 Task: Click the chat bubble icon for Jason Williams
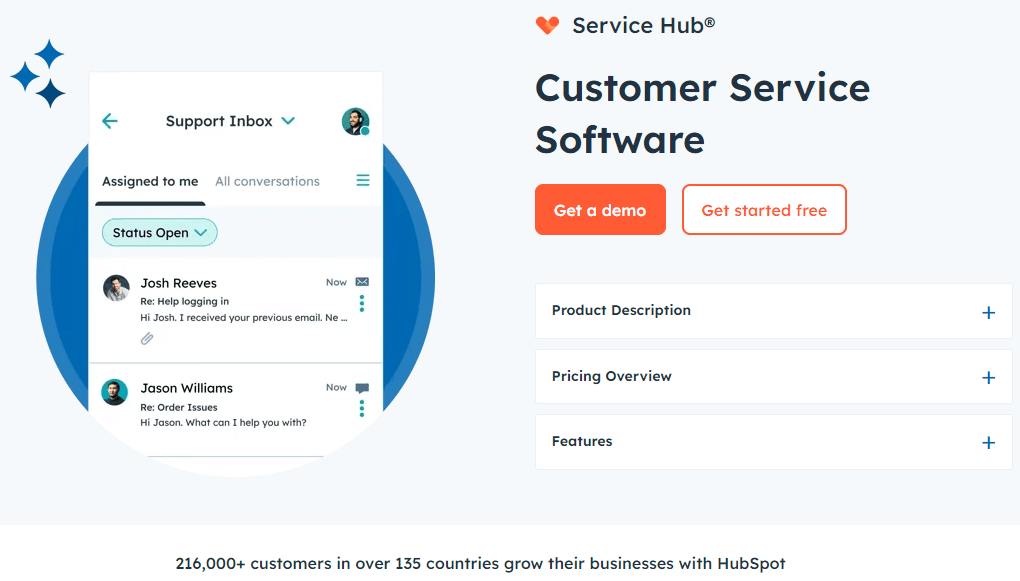pos(362,388)
